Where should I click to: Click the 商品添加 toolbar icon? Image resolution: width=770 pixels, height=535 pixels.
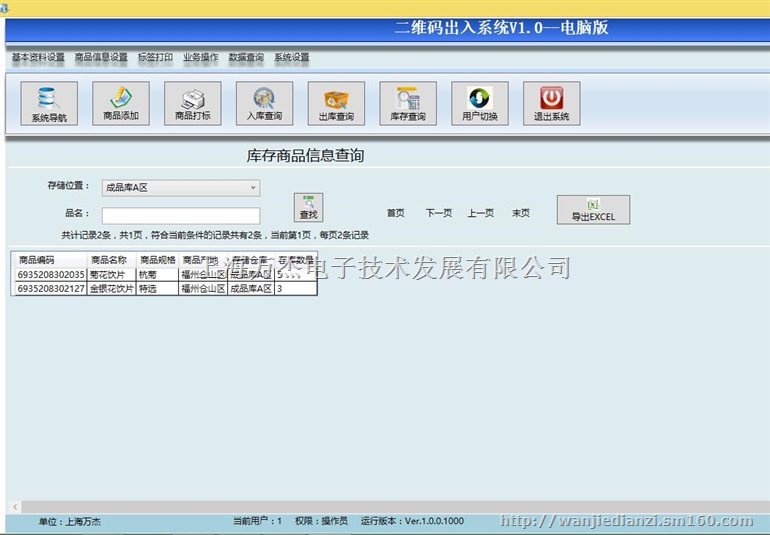[121, 103]
